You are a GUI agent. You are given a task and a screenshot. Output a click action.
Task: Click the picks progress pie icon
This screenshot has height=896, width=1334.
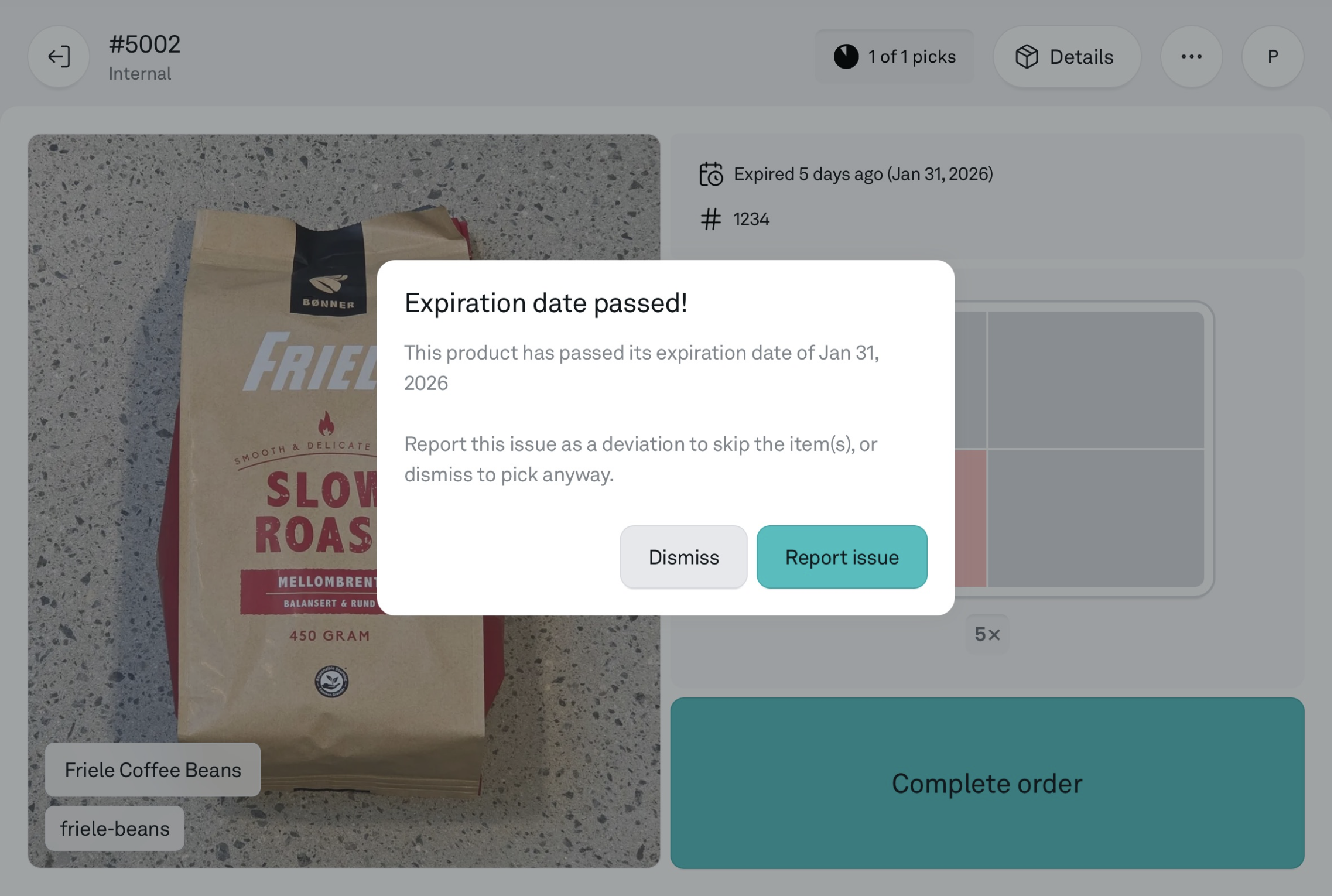point(847,57)
